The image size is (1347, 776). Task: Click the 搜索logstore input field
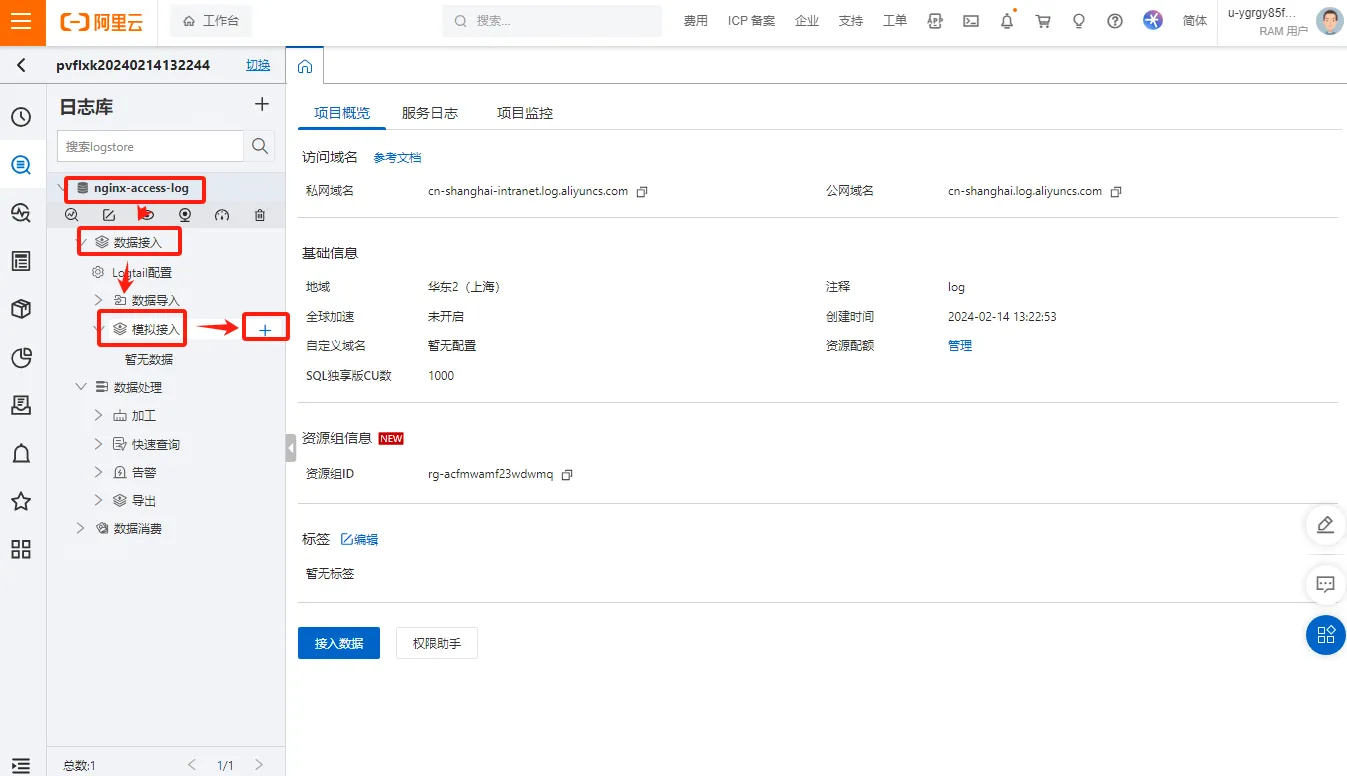pos(150,146)
